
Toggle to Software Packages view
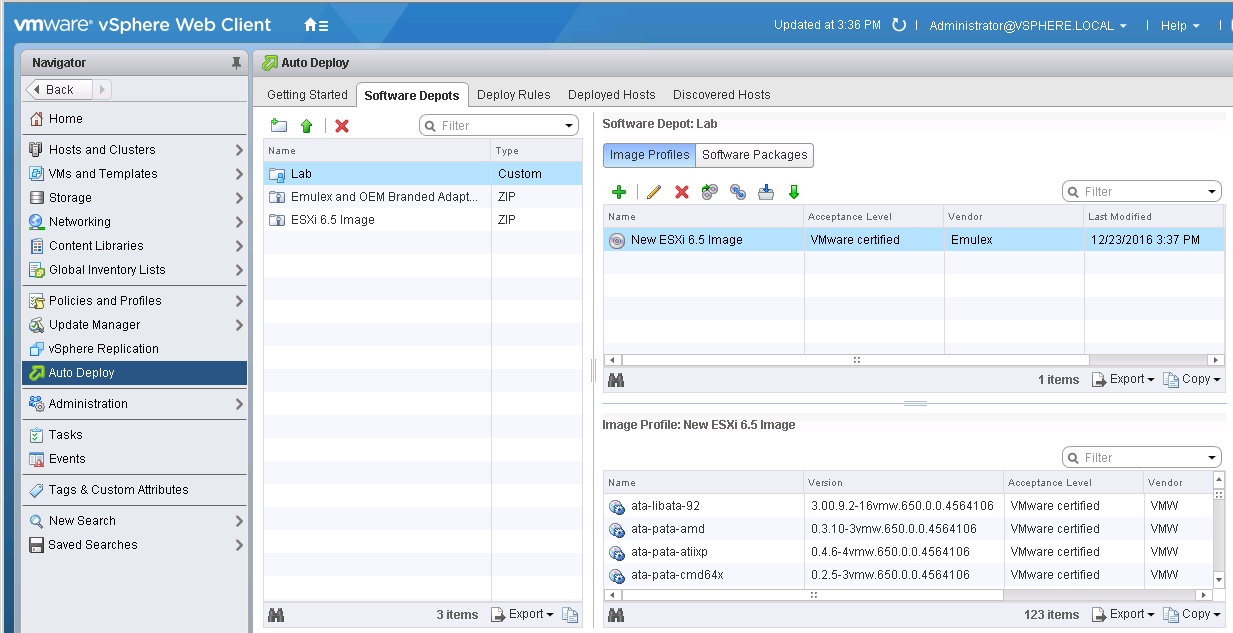pyautogui.click(x=754, y=155)
